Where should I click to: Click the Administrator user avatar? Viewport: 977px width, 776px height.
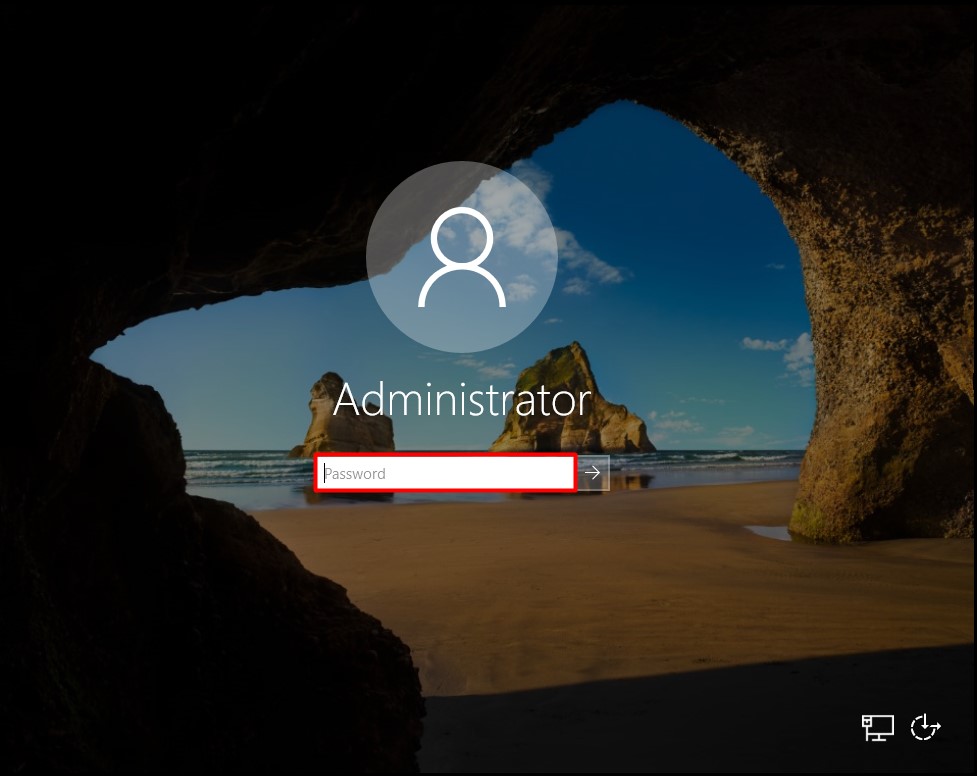(462, 256)
